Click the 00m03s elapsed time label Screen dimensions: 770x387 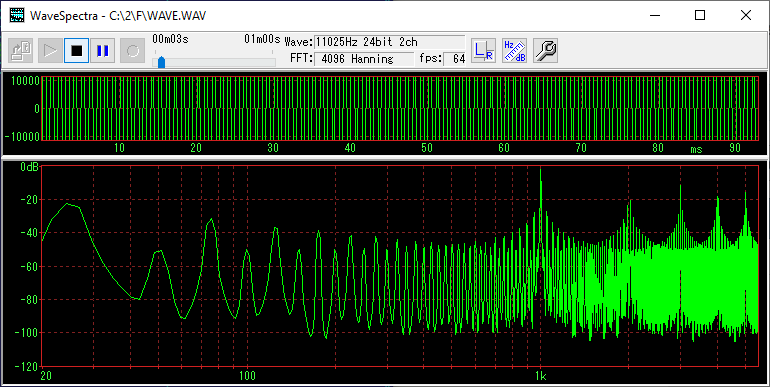[170, 39]
